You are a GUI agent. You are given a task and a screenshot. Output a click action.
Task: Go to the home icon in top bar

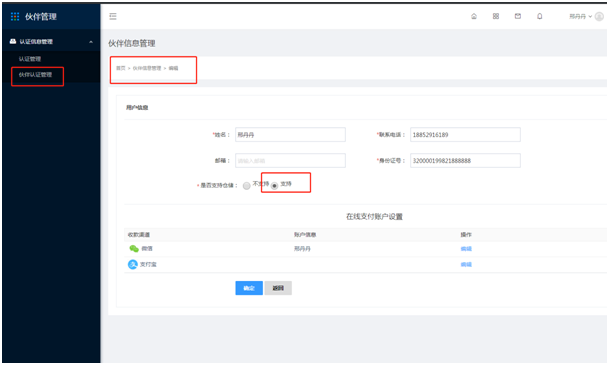474,16
